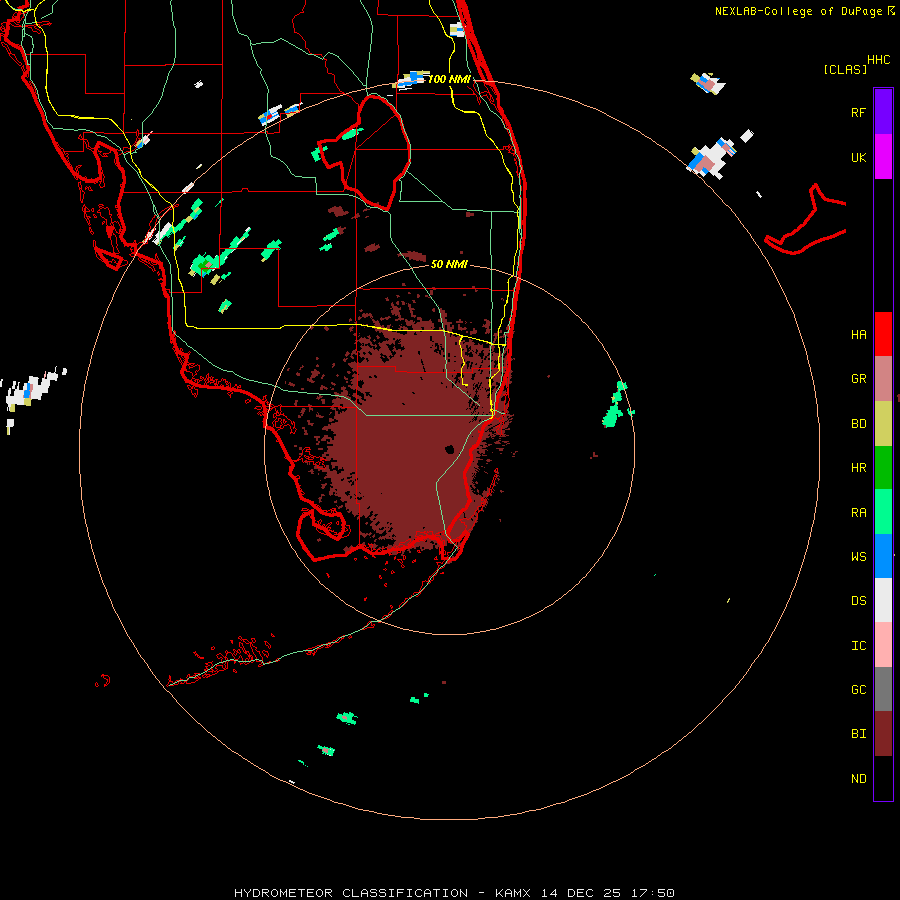Screen dimensions: 900x900
Task: Click the Lake Okeechobee outline
Action: pyautogui.click(x=364, y=152)
